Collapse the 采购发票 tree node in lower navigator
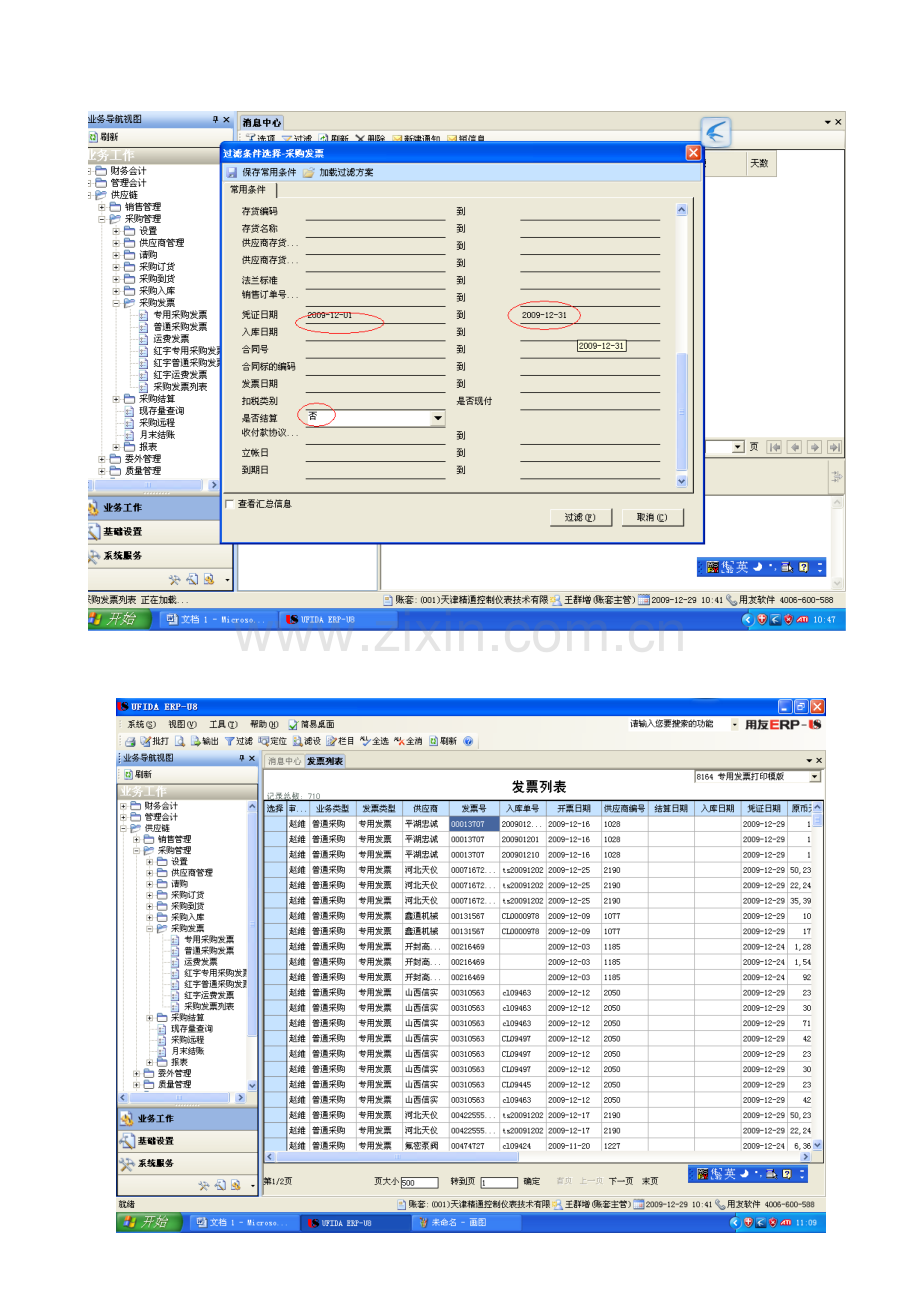Viewport: 920px width, 1302px height. [x=150, y=928]
